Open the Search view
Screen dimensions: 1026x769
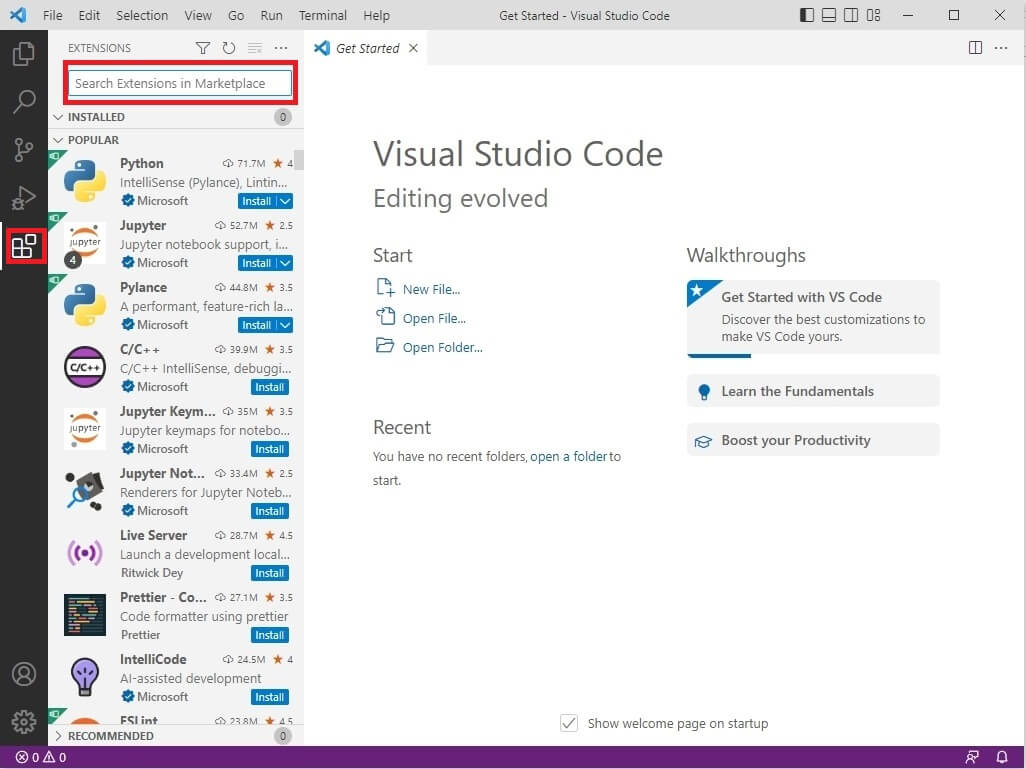pos(24,101)
